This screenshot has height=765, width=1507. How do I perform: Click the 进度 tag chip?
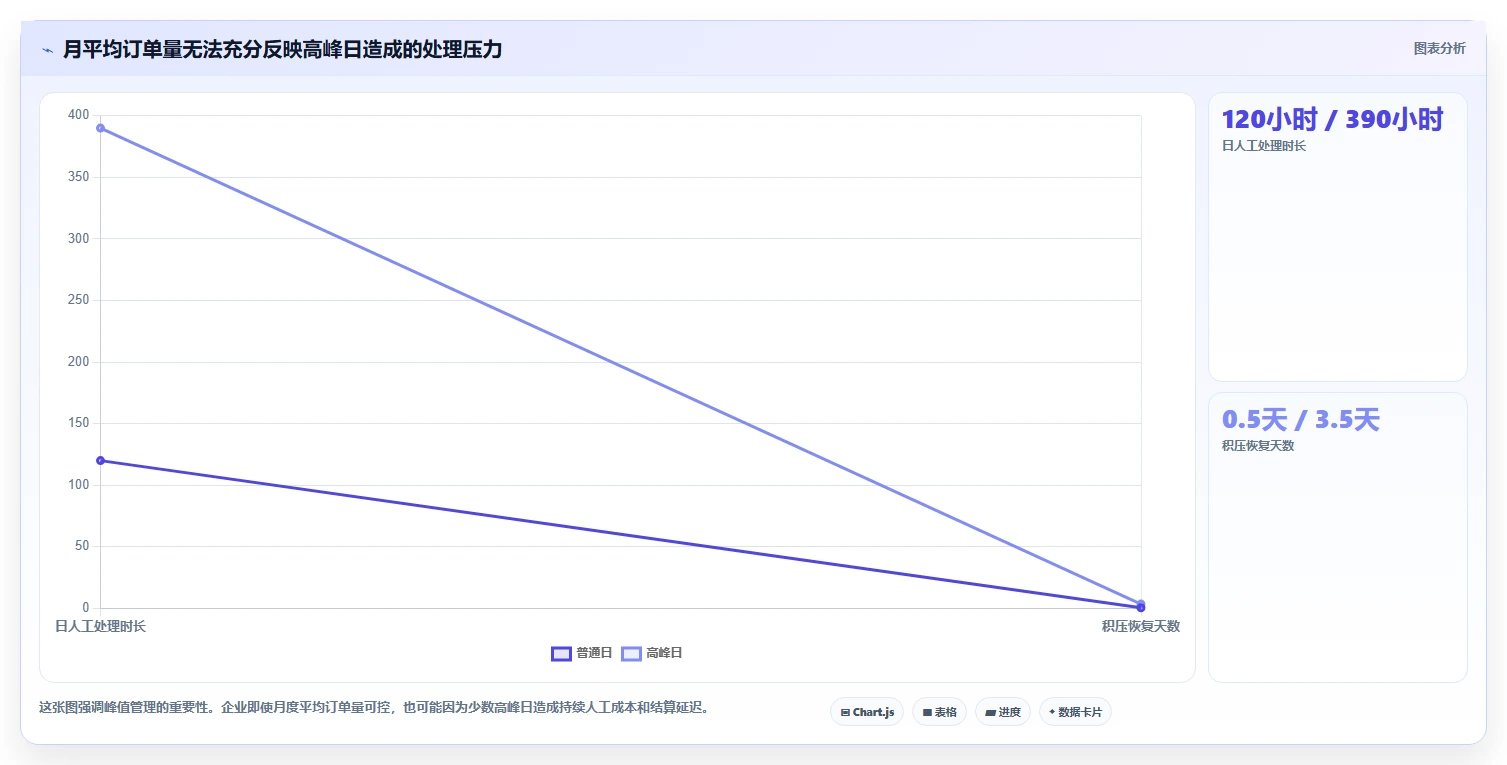[x=1003, y=712]
